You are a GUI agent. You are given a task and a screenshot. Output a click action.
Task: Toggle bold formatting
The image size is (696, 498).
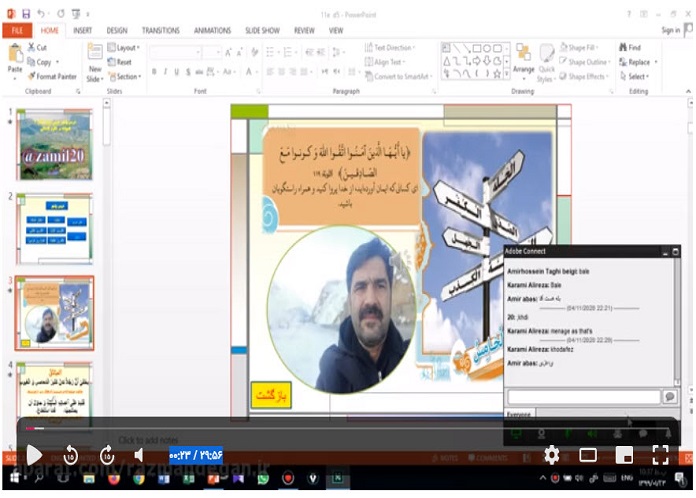[154, 71]
